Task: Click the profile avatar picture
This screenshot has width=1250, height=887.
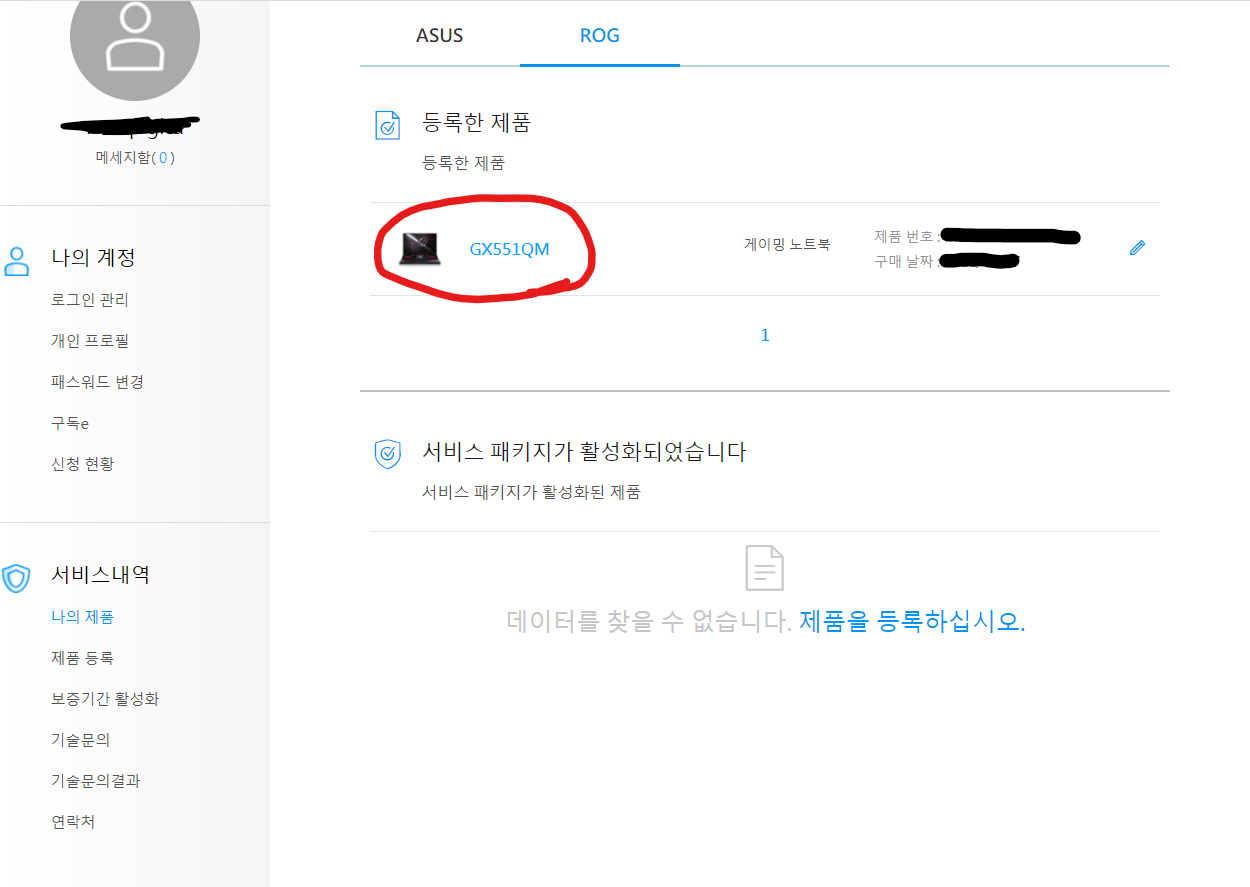Action: [x=135, y=37]
